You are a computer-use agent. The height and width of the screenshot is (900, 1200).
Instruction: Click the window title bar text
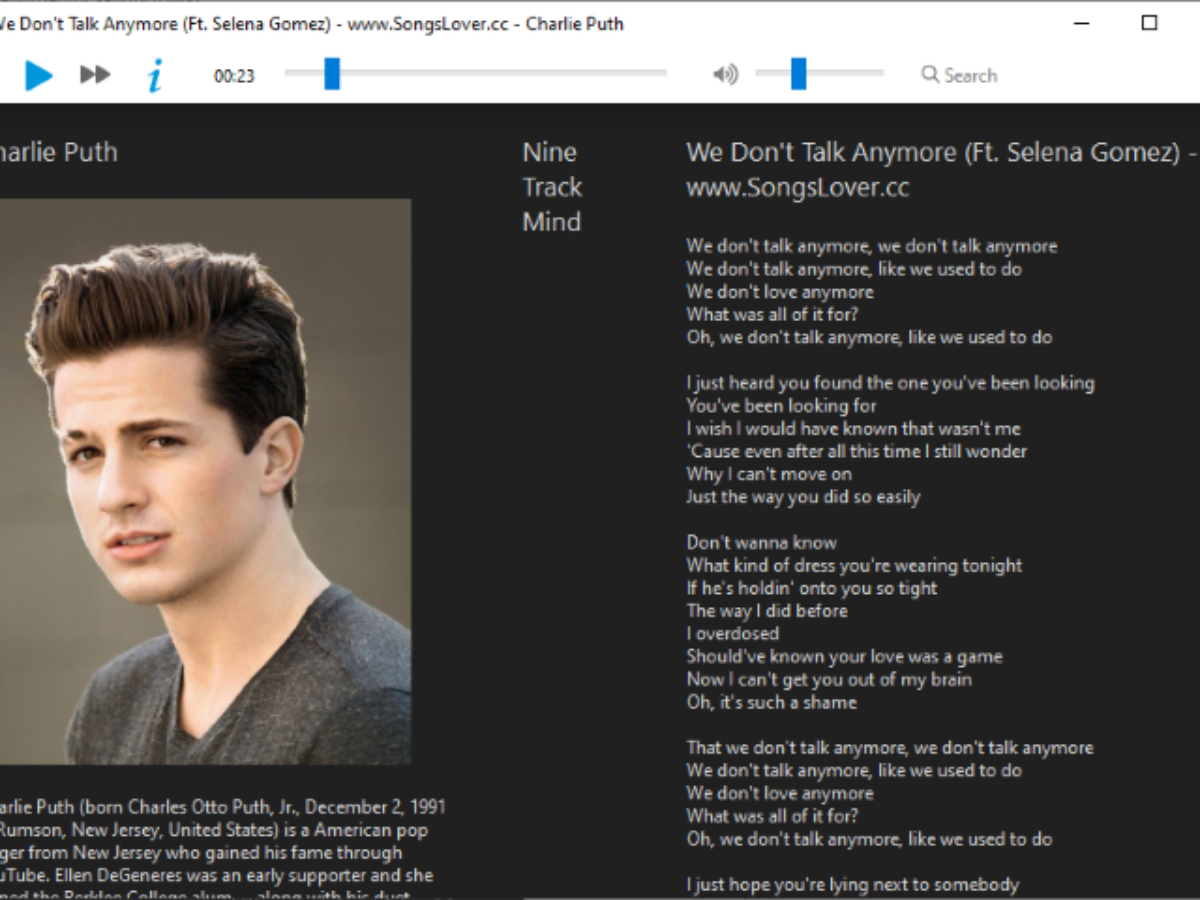coord(312,24)
